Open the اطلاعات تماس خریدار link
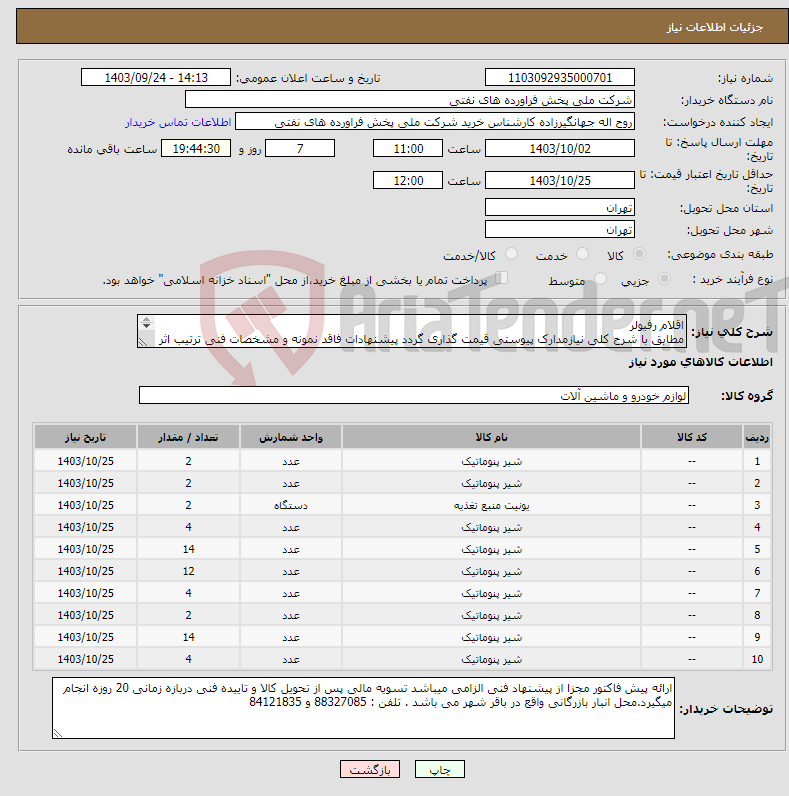 178,122
